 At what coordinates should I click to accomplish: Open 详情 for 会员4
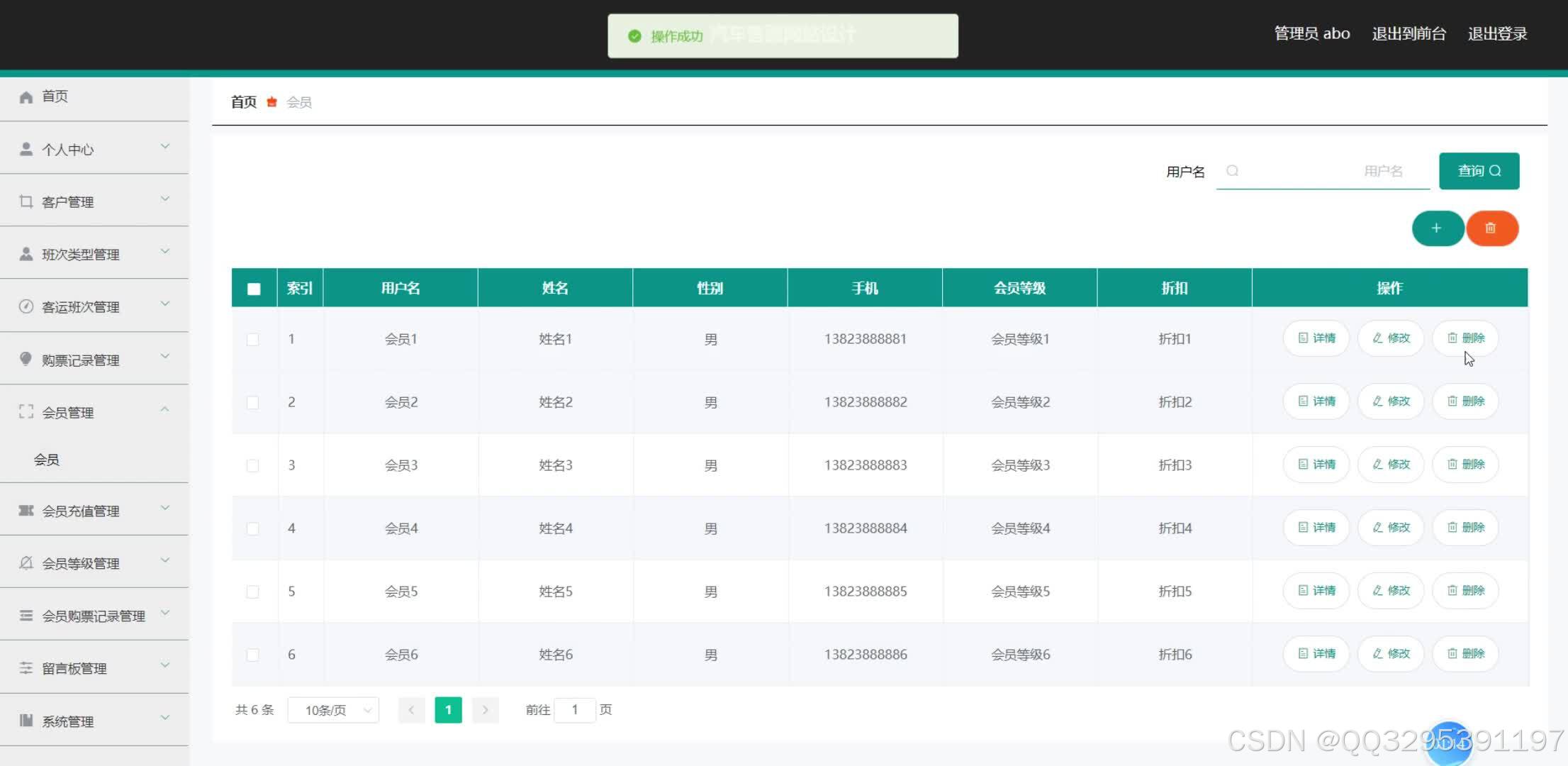tap(1316, 528)
